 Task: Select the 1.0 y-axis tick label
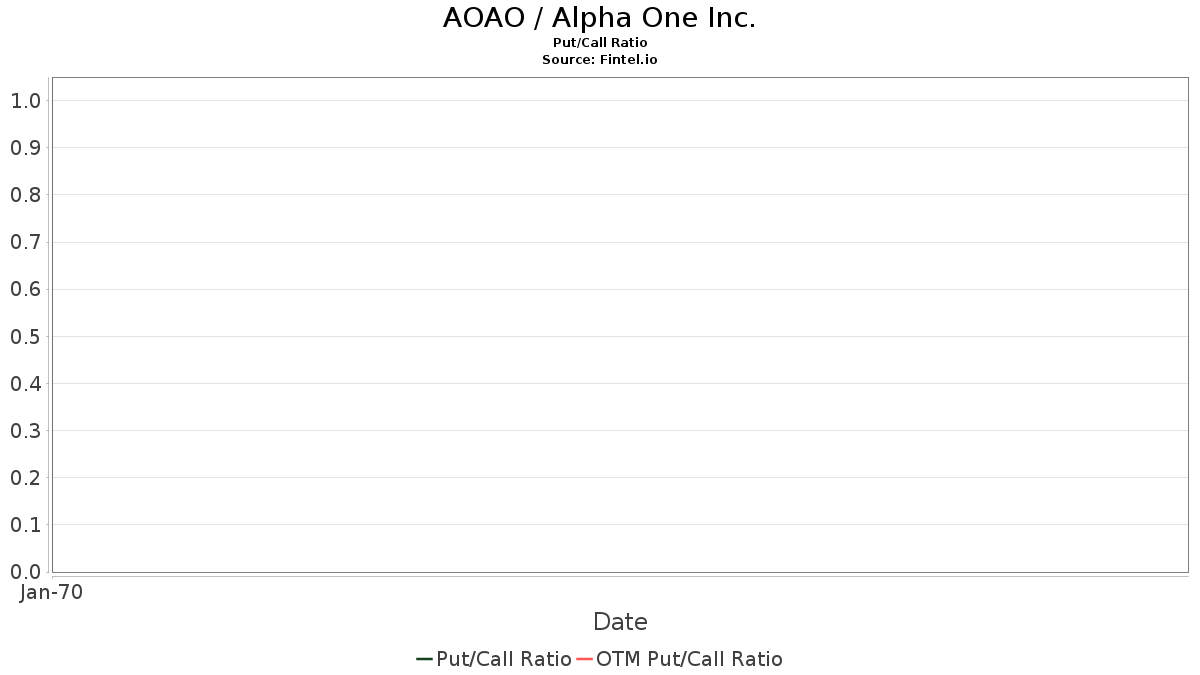click(x=25, y=101)
